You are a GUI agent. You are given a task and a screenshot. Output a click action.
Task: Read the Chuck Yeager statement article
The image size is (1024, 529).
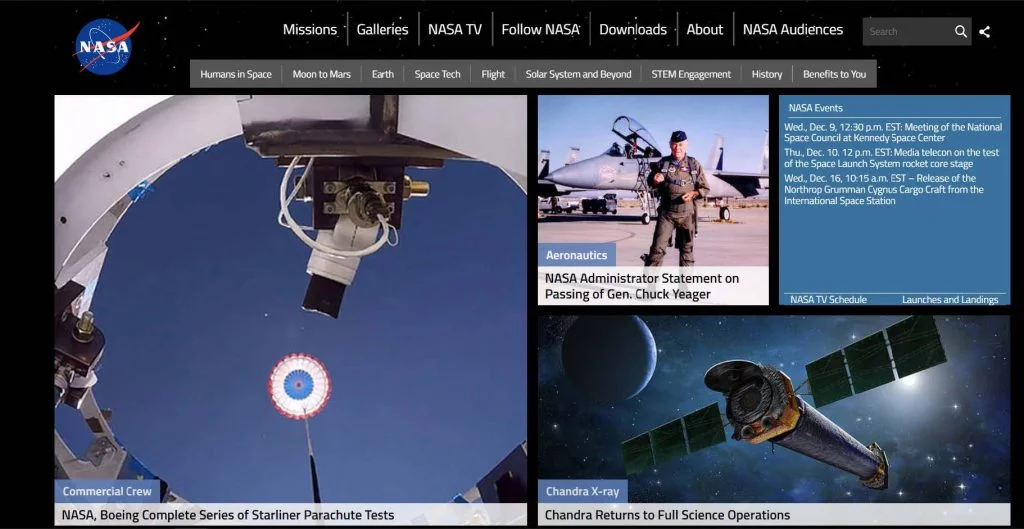[641, 286]
